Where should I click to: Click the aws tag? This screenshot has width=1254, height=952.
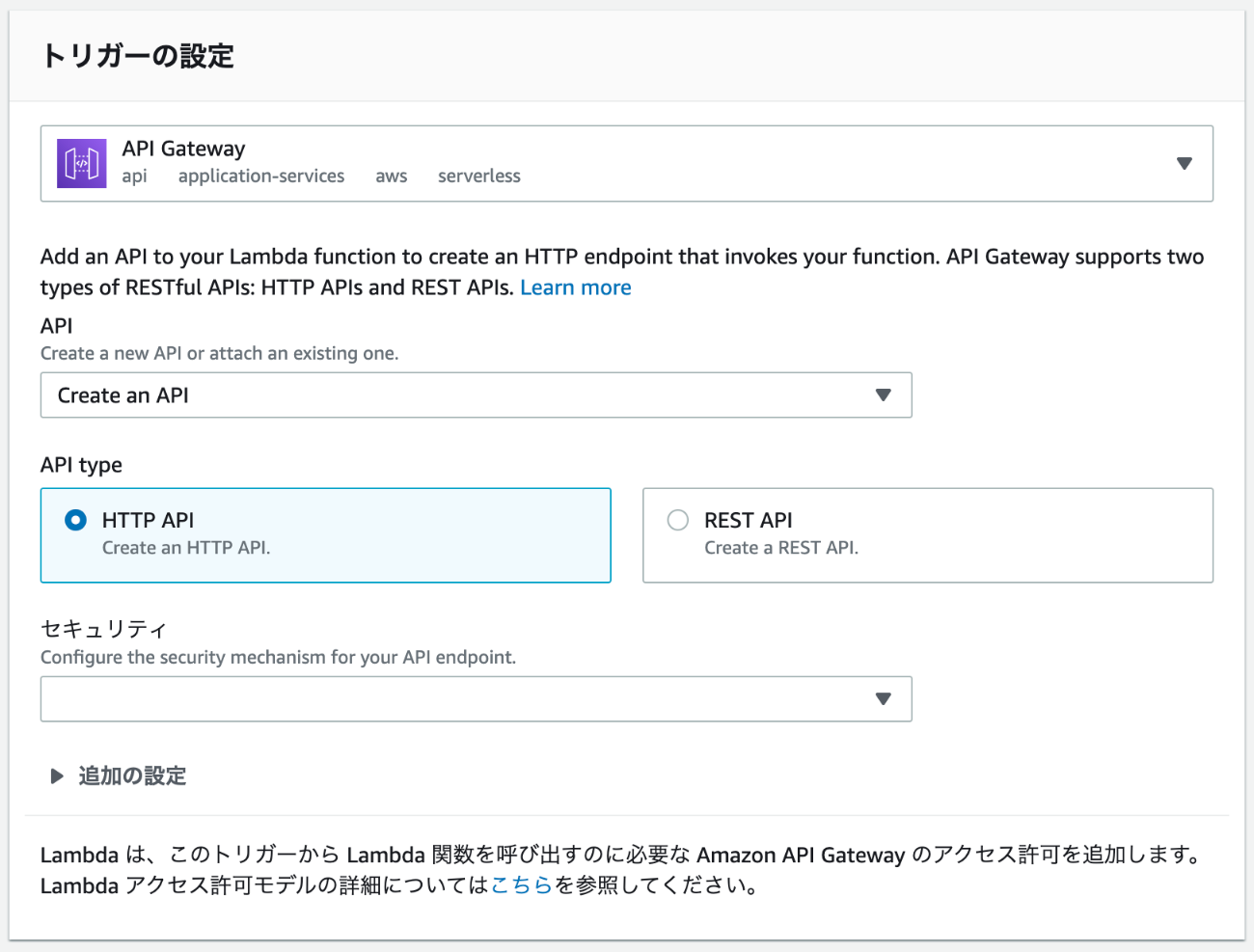point(392,177)
